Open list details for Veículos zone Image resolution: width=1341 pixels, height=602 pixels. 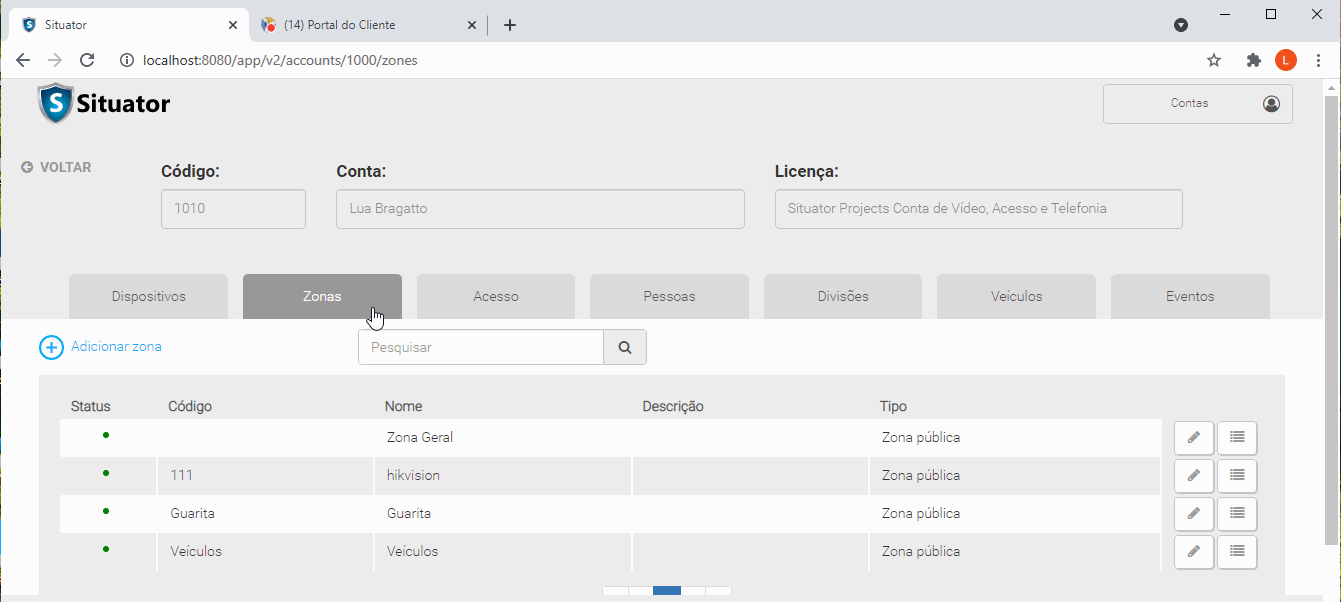(x=1237, y=552)
